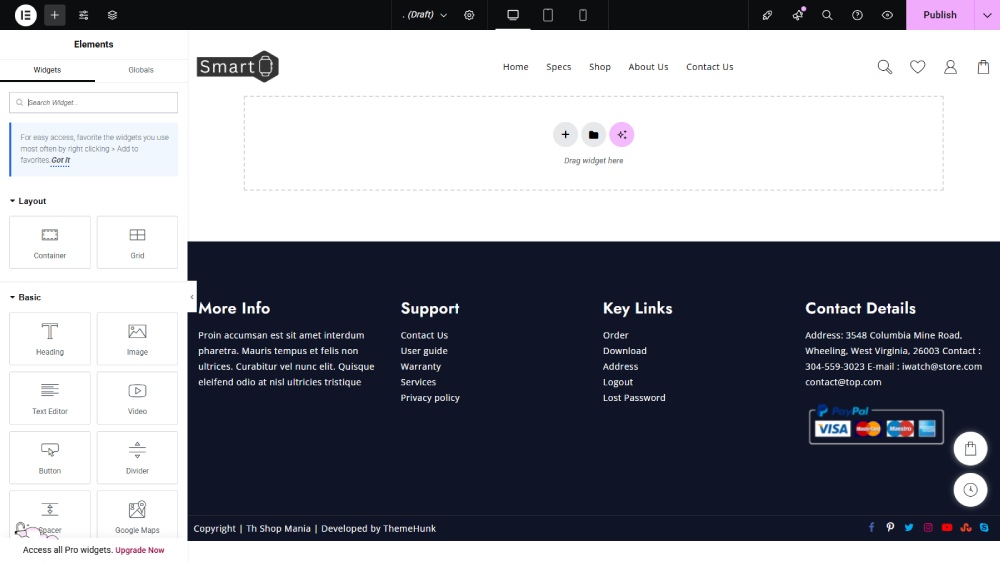Select the Divider widget

[x=137, y=457]
